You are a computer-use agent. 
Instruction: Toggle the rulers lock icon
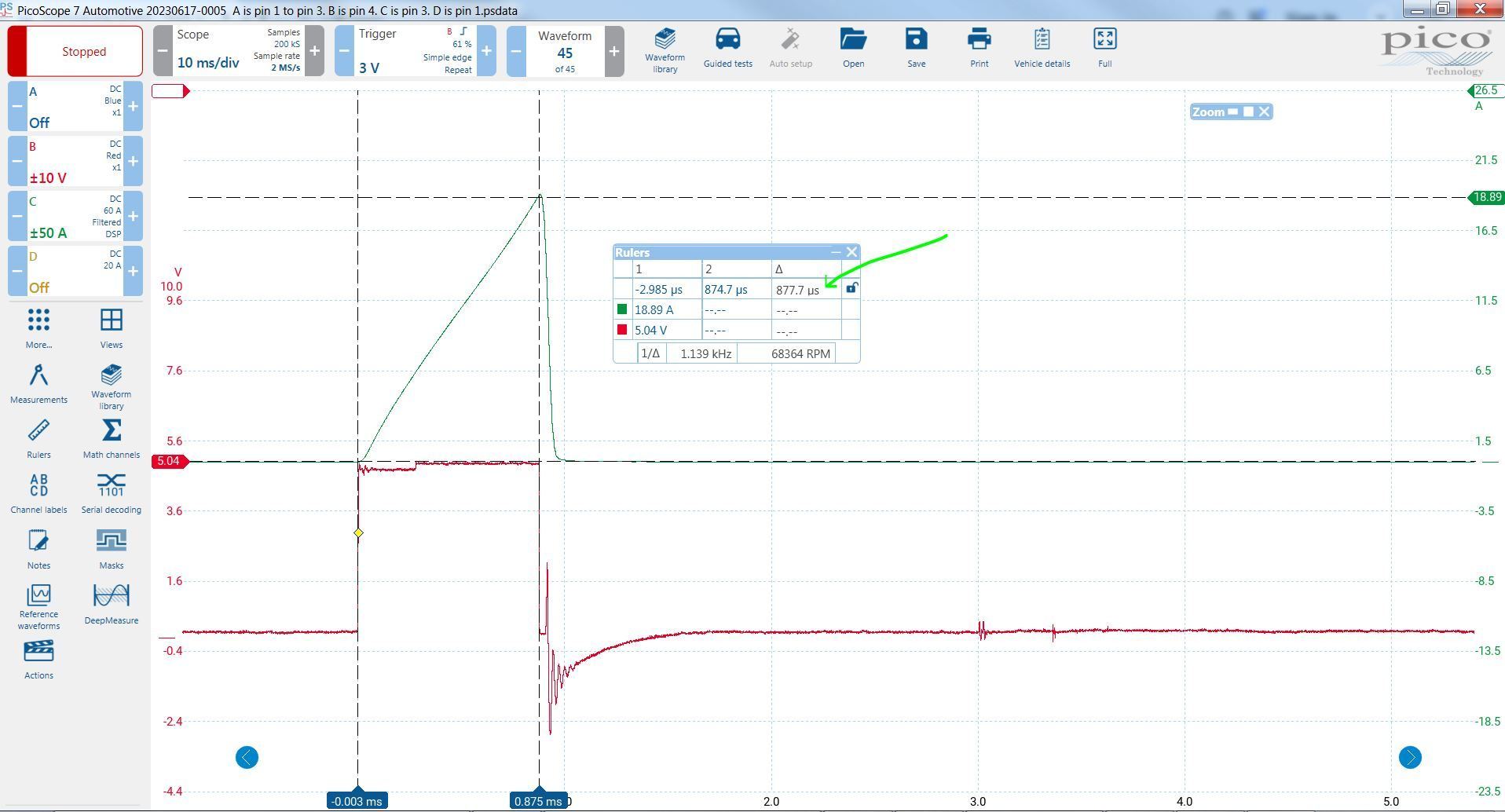(851, 289)
